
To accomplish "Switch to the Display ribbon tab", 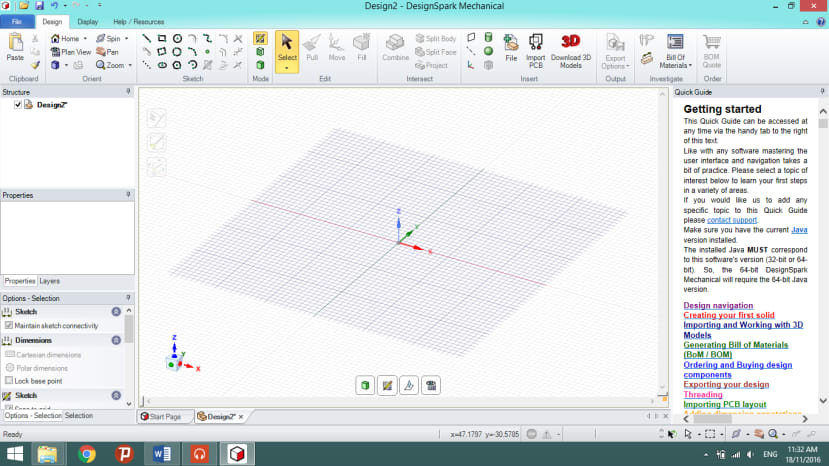I will point(88,22).
